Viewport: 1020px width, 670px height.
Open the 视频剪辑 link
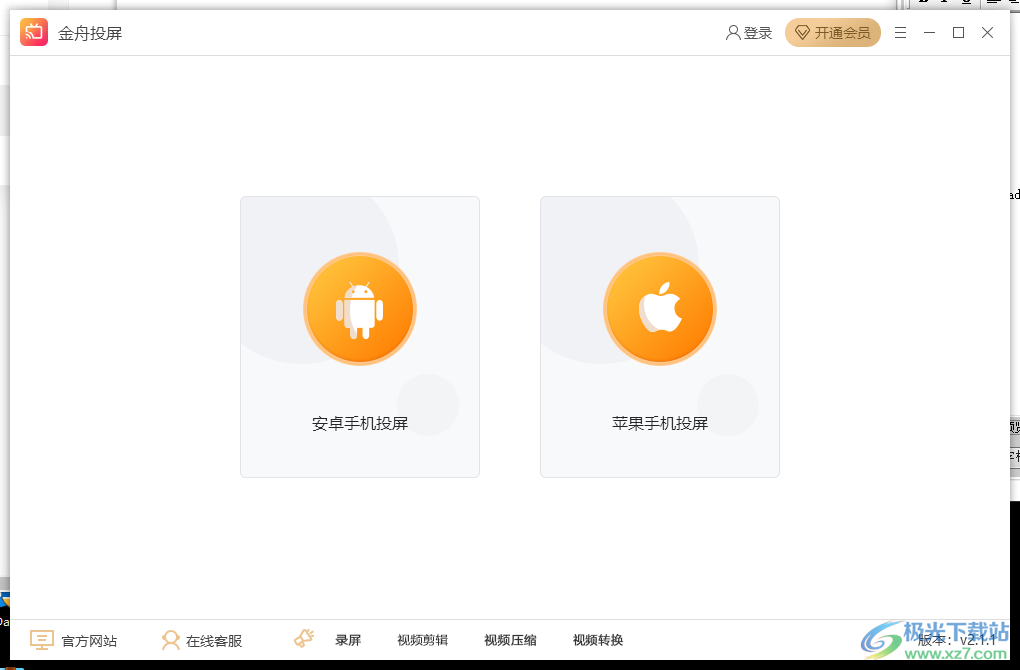[423, 640]
